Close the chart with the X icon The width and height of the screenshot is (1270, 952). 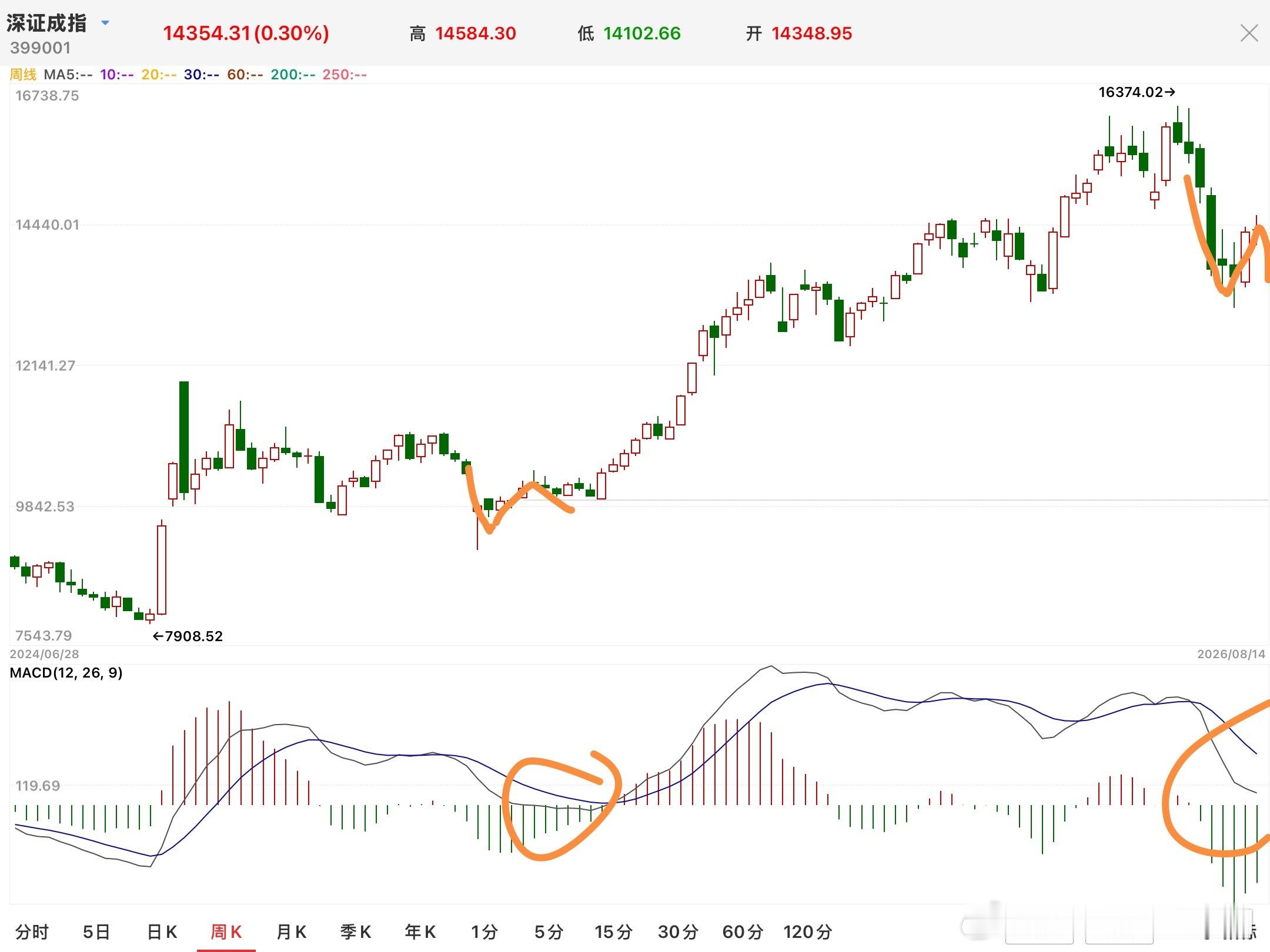pos(1249,33)
